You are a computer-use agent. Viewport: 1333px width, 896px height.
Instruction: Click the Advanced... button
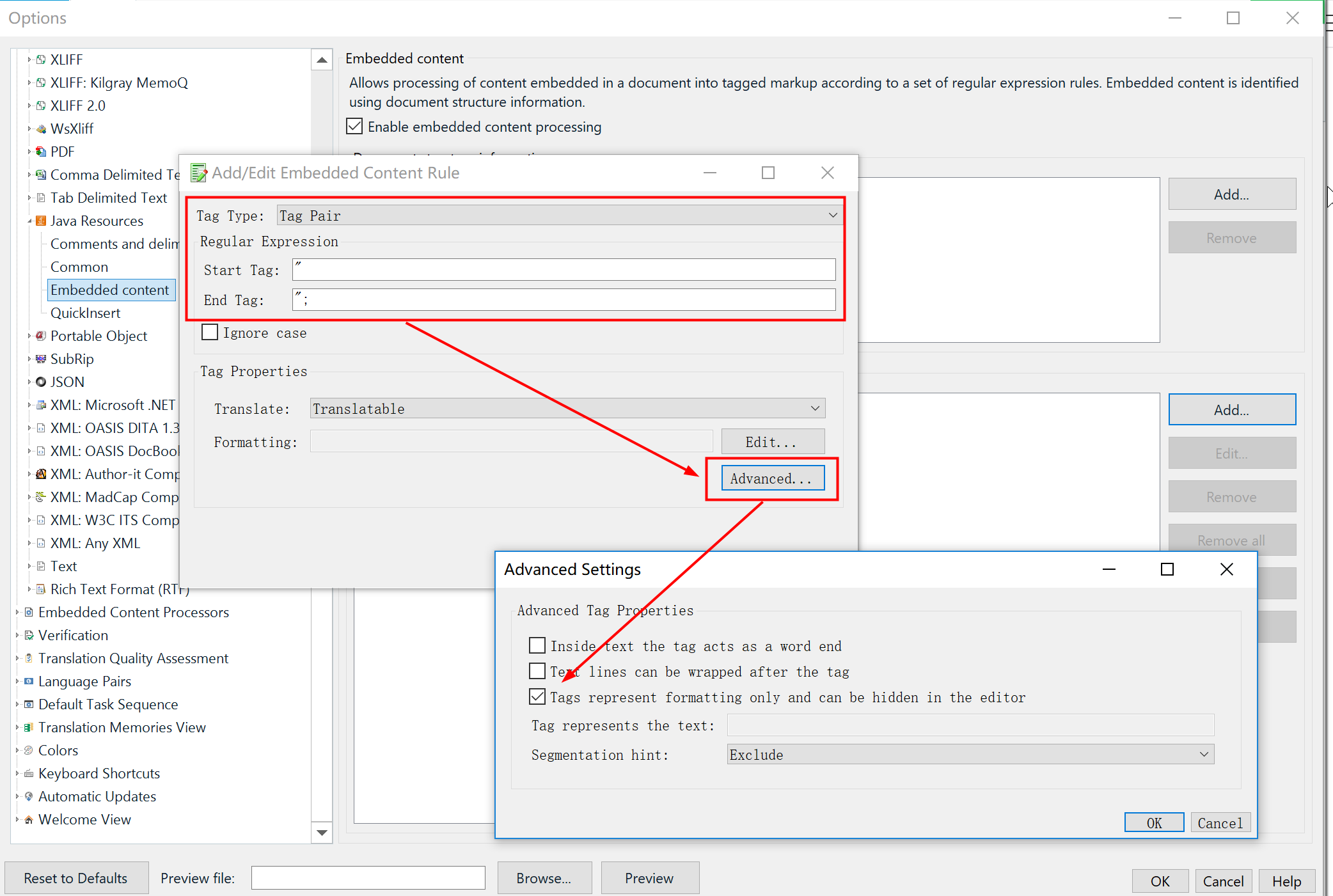(x=772, y=478)
